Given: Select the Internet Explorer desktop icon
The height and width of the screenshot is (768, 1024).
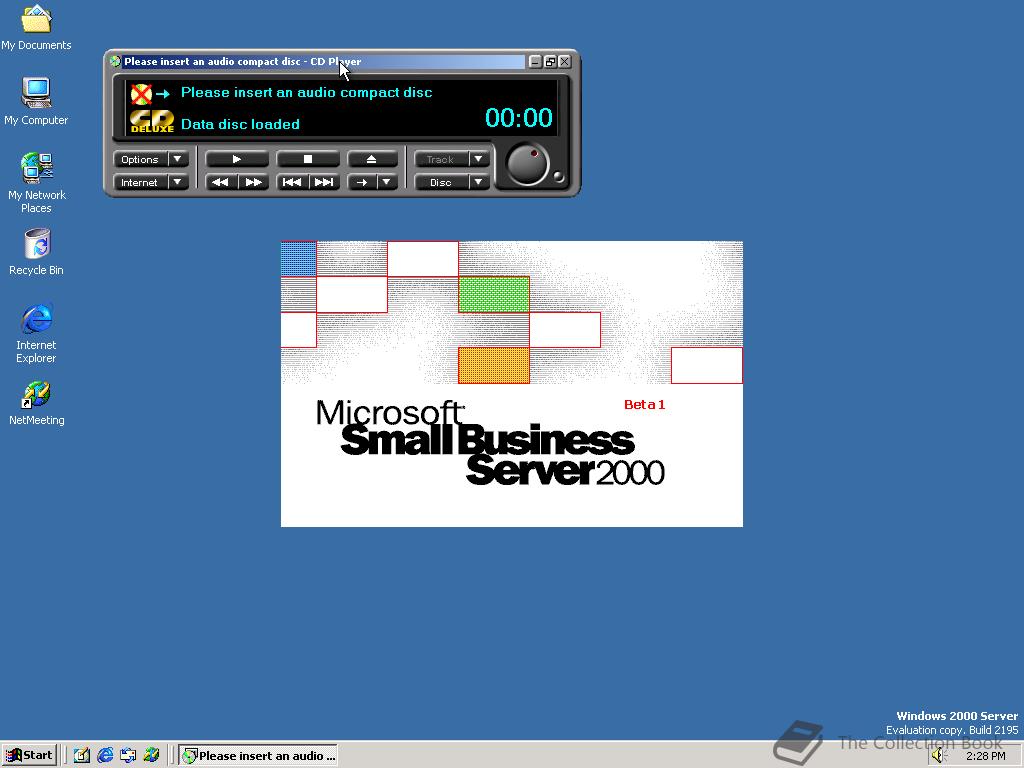Looking at the screenshot, I should click(x=36, y=333).
